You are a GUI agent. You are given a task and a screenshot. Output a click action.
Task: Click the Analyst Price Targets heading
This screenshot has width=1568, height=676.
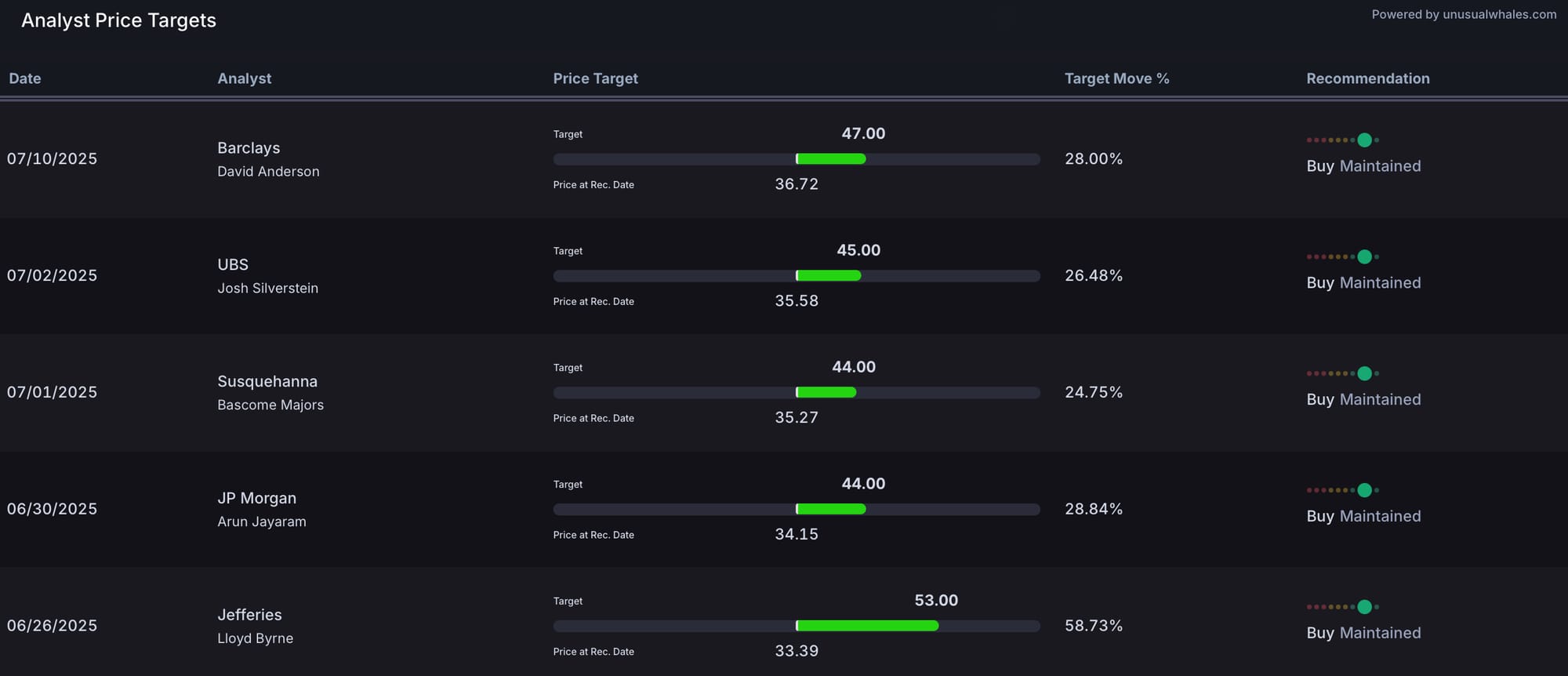click(x=118, y=20)
